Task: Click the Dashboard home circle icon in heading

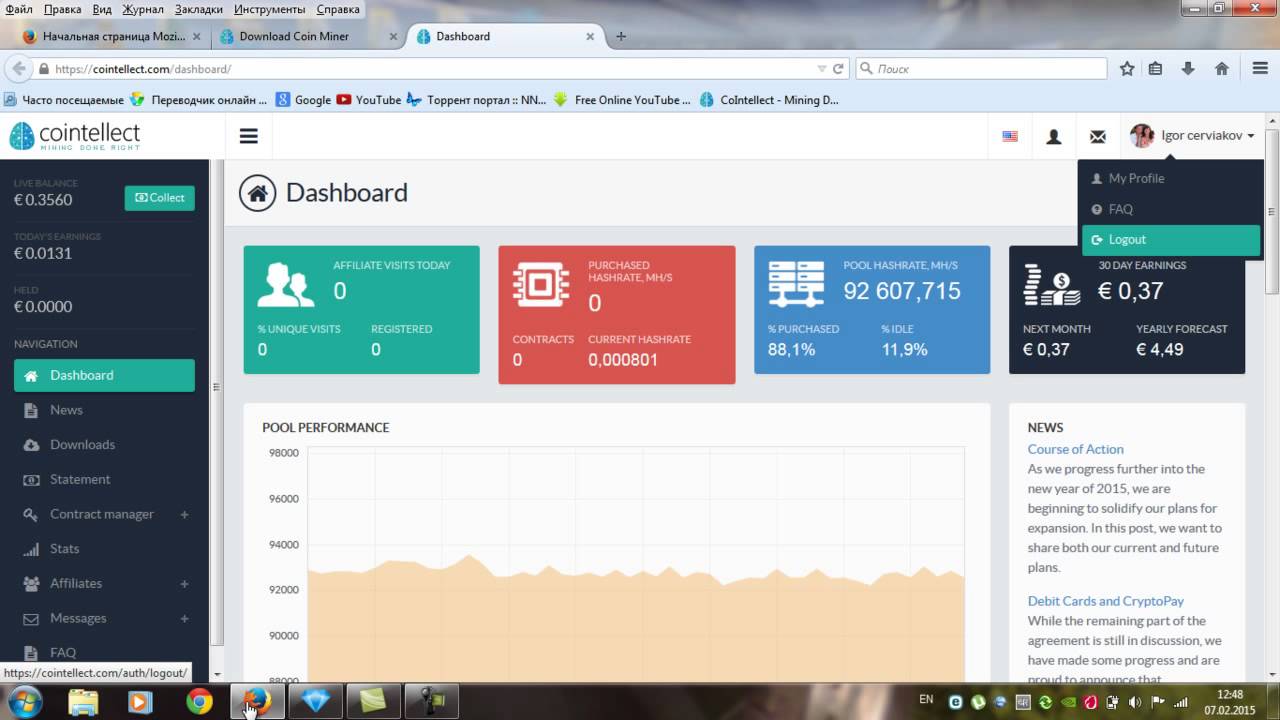Action: coord(257,193)
